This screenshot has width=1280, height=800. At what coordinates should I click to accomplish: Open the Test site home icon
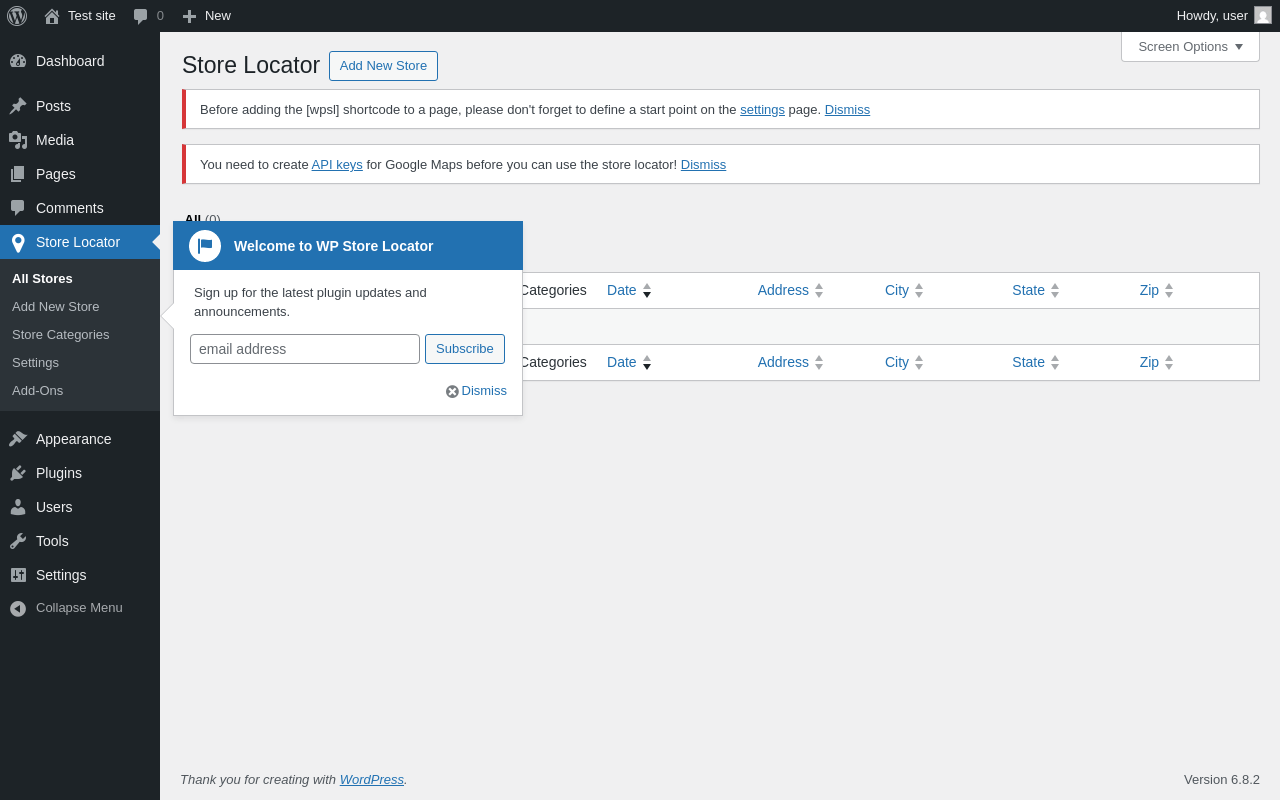[x=52, y=16]
